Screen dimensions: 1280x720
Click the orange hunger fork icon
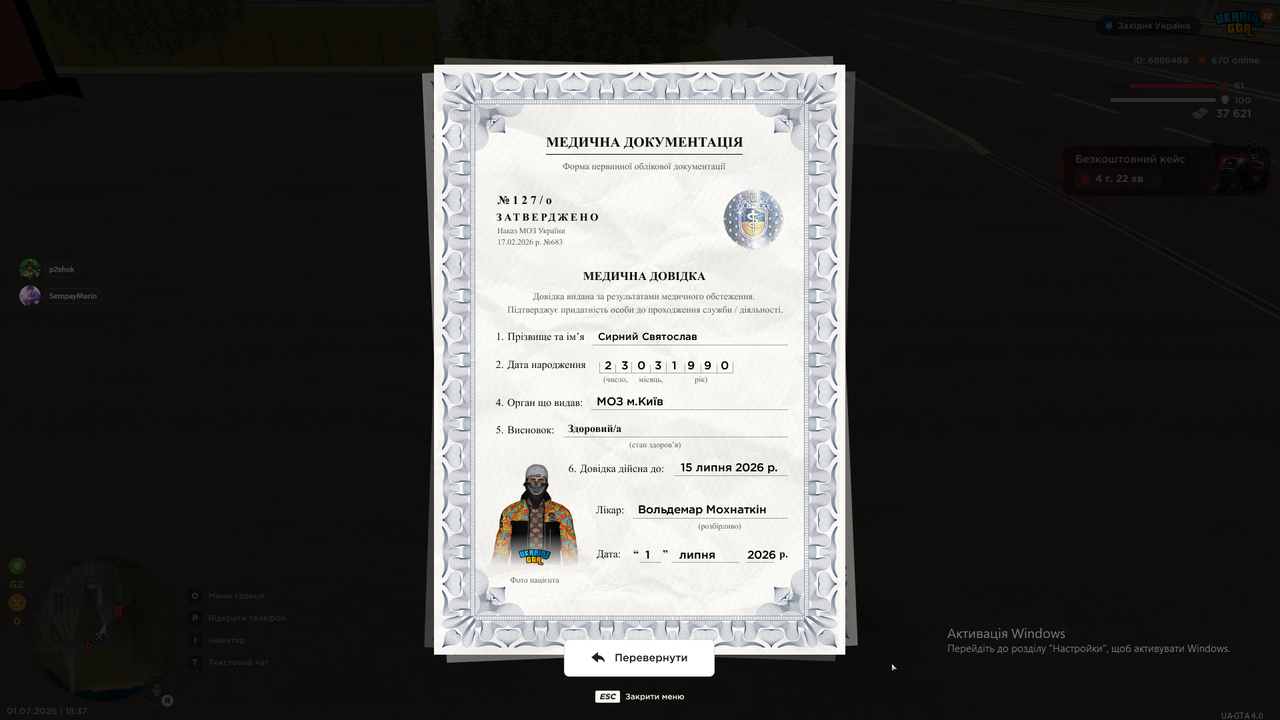coord(17,603)
